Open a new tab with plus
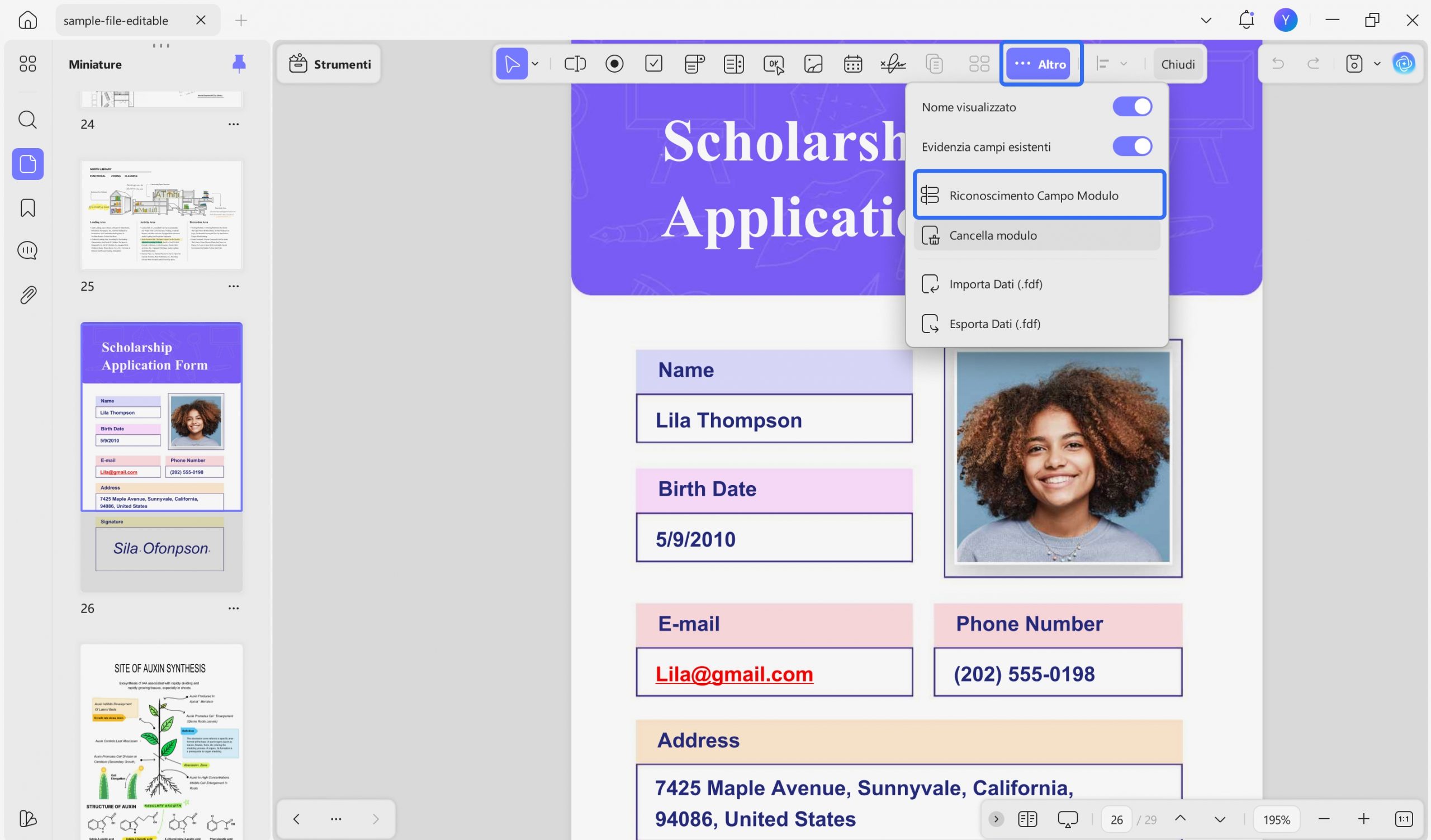Image resolution: width=1431 pixels, height=840 pixels. tap(241, 21)
